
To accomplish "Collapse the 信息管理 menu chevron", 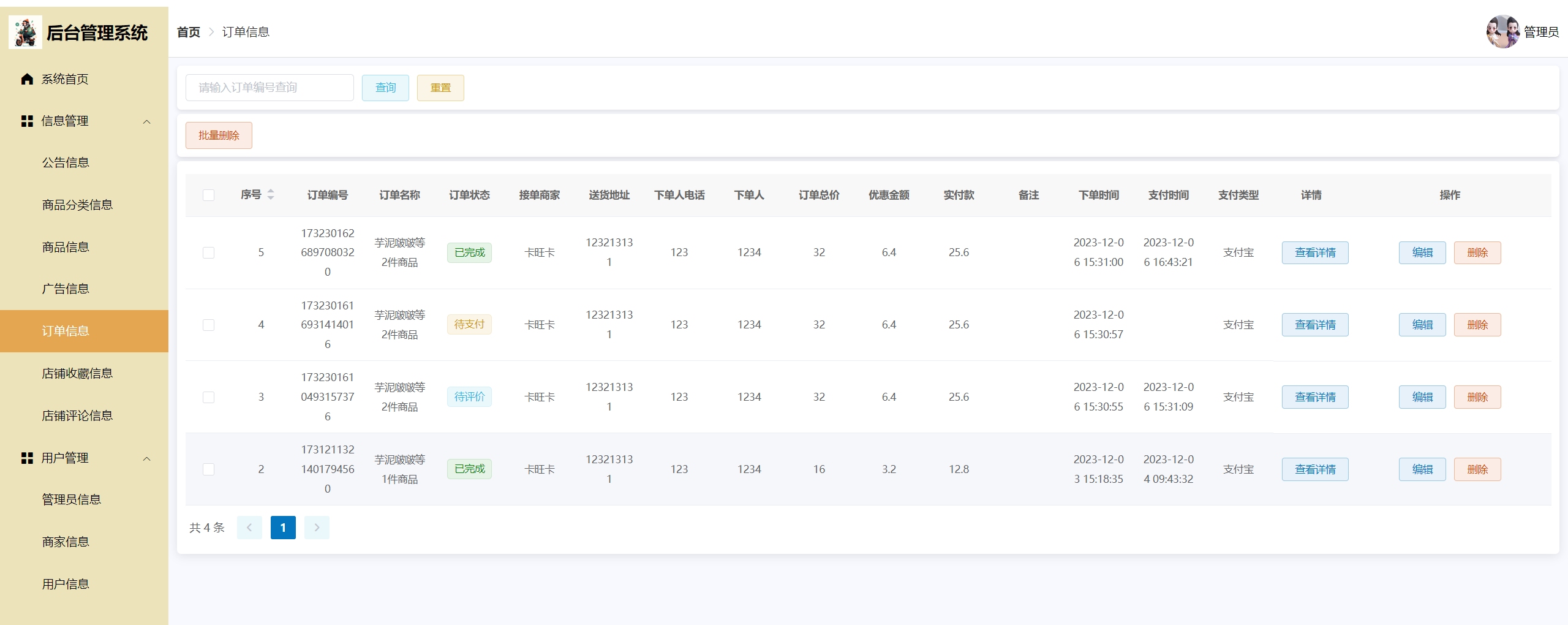I will pyautogui.click(x=146, y=121).
